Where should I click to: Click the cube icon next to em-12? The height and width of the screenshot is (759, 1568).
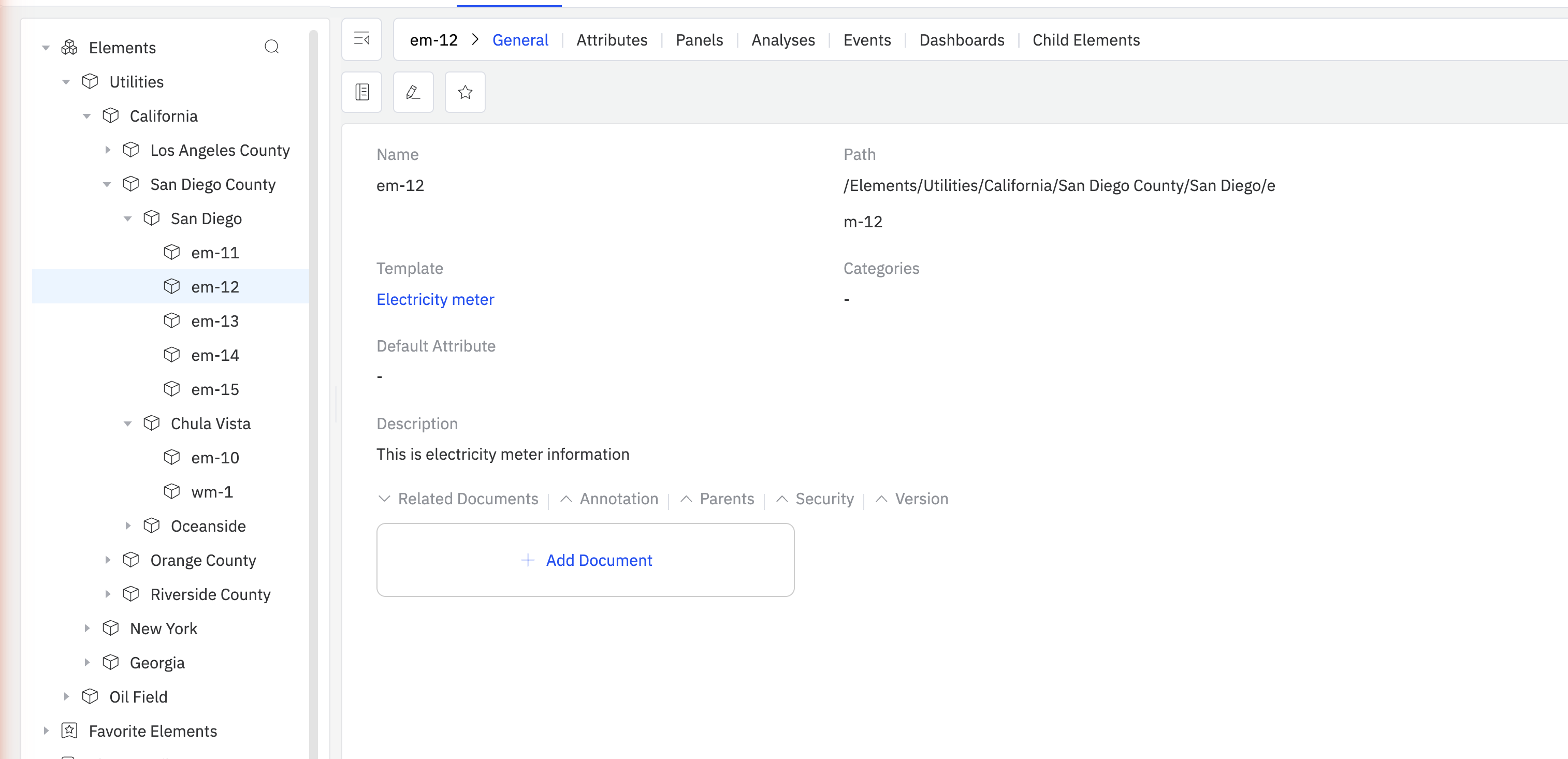[x=172, y=286]
